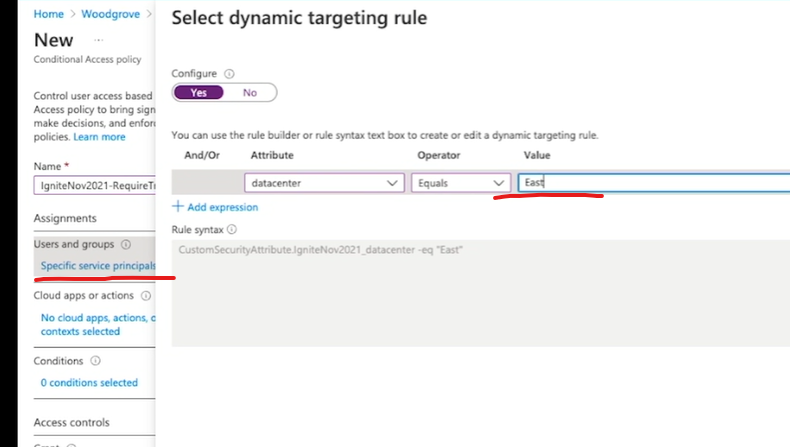
Task: Click the Conditions info icon
Action: tap(95, 361)
